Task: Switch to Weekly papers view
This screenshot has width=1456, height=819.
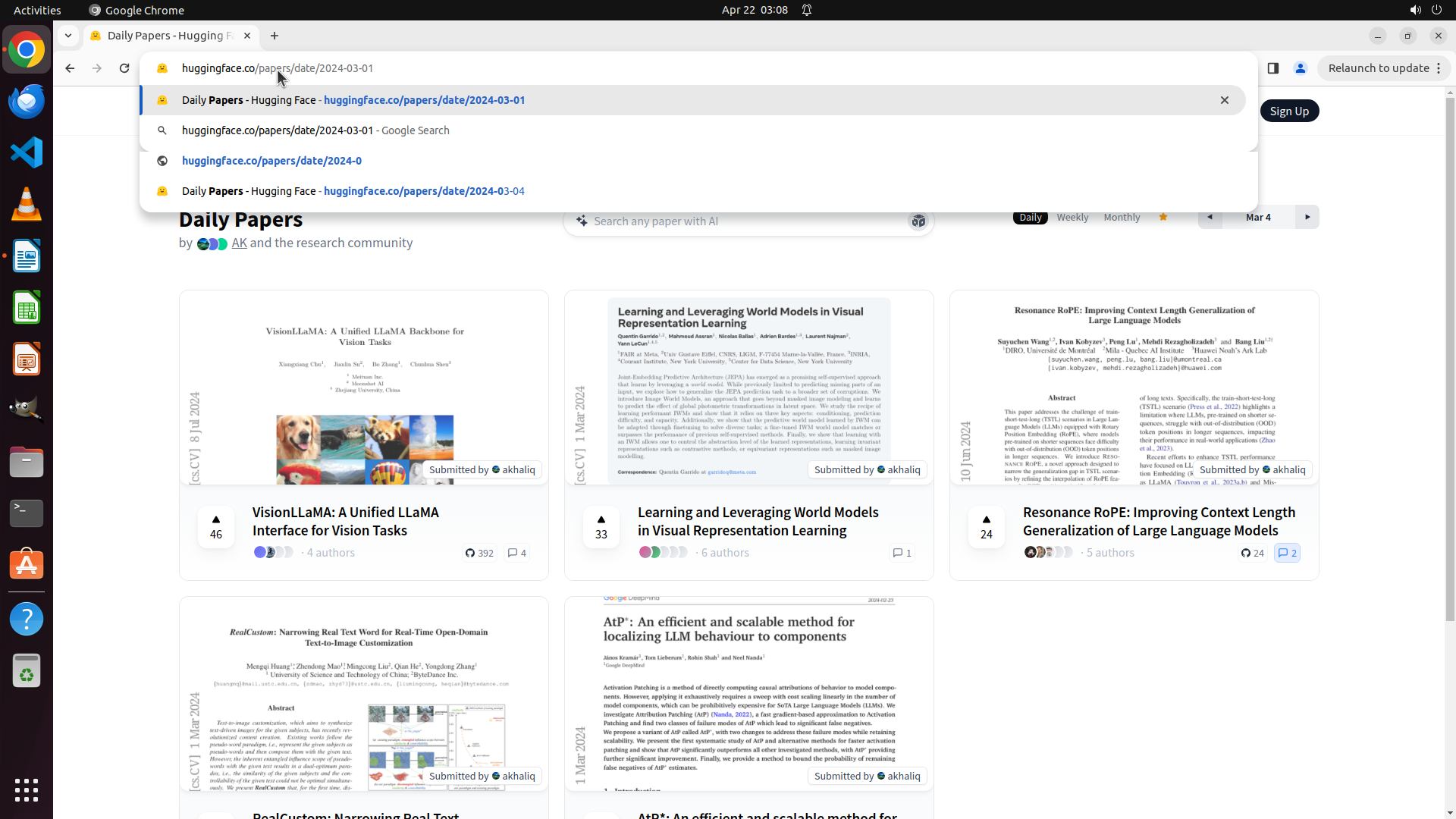Action: coord(1072,217)
